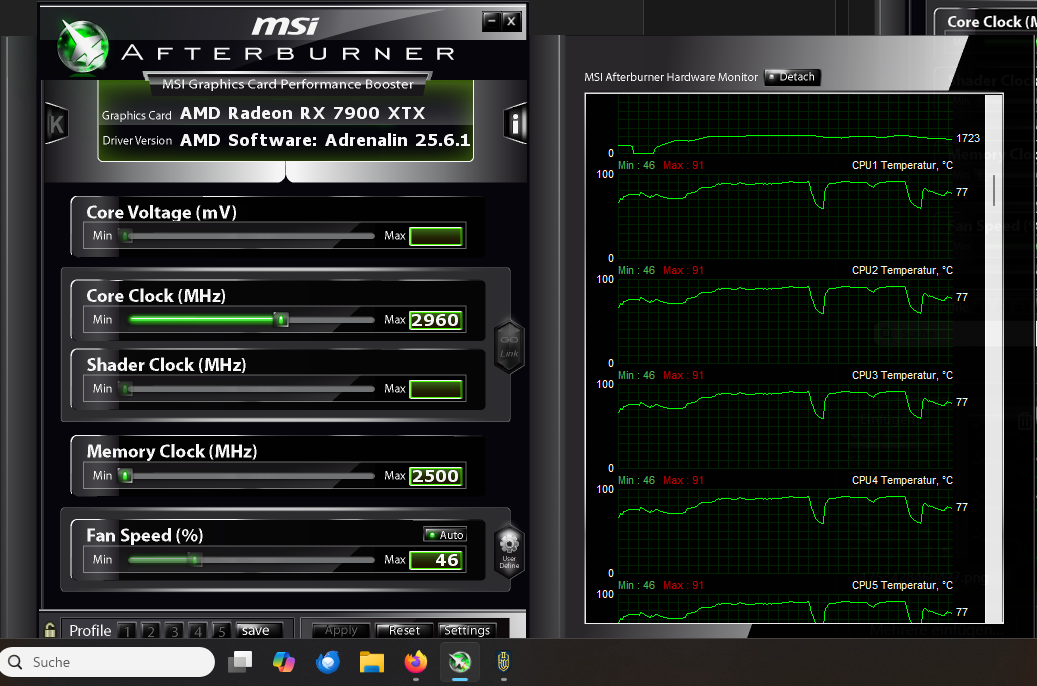Reset settings to defaults
This screenshot has height=686, width=1037.
point(404,630)
